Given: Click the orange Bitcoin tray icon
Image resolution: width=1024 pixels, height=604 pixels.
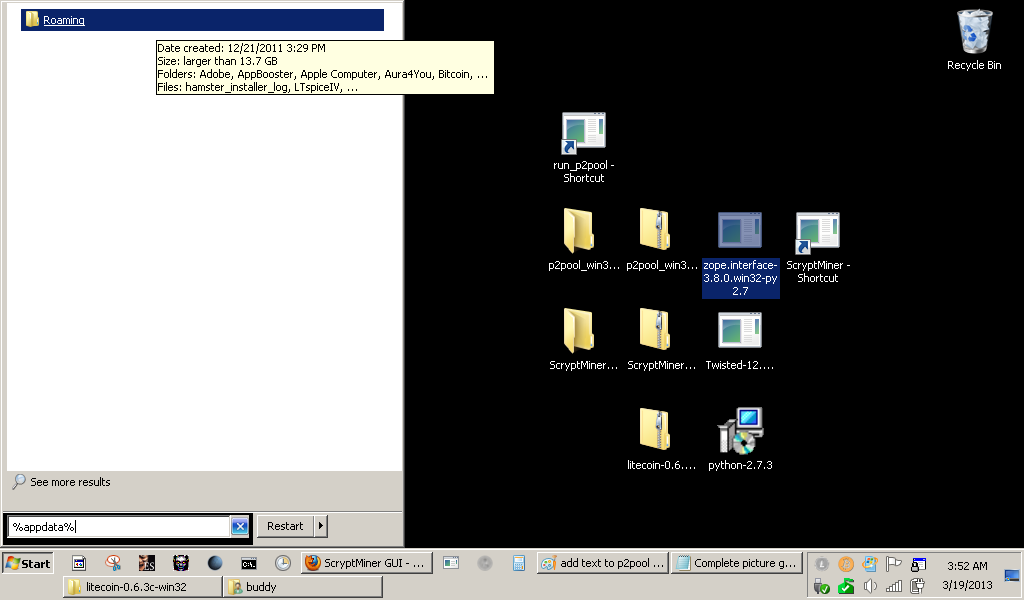Looking at the screenshot, I should pos(846,564).
